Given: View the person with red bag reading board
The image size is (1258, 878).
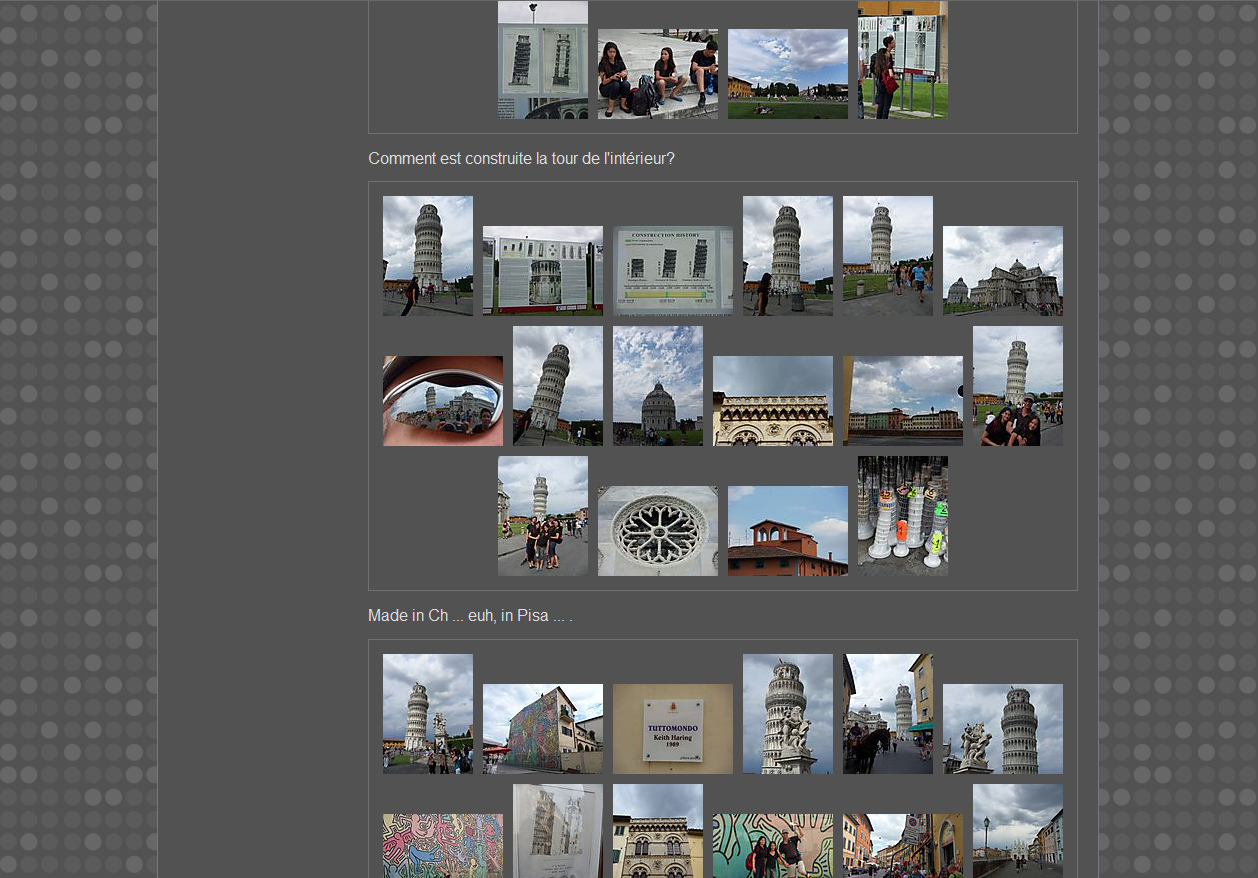Looking at the screenshot, I should pos(902,60).
